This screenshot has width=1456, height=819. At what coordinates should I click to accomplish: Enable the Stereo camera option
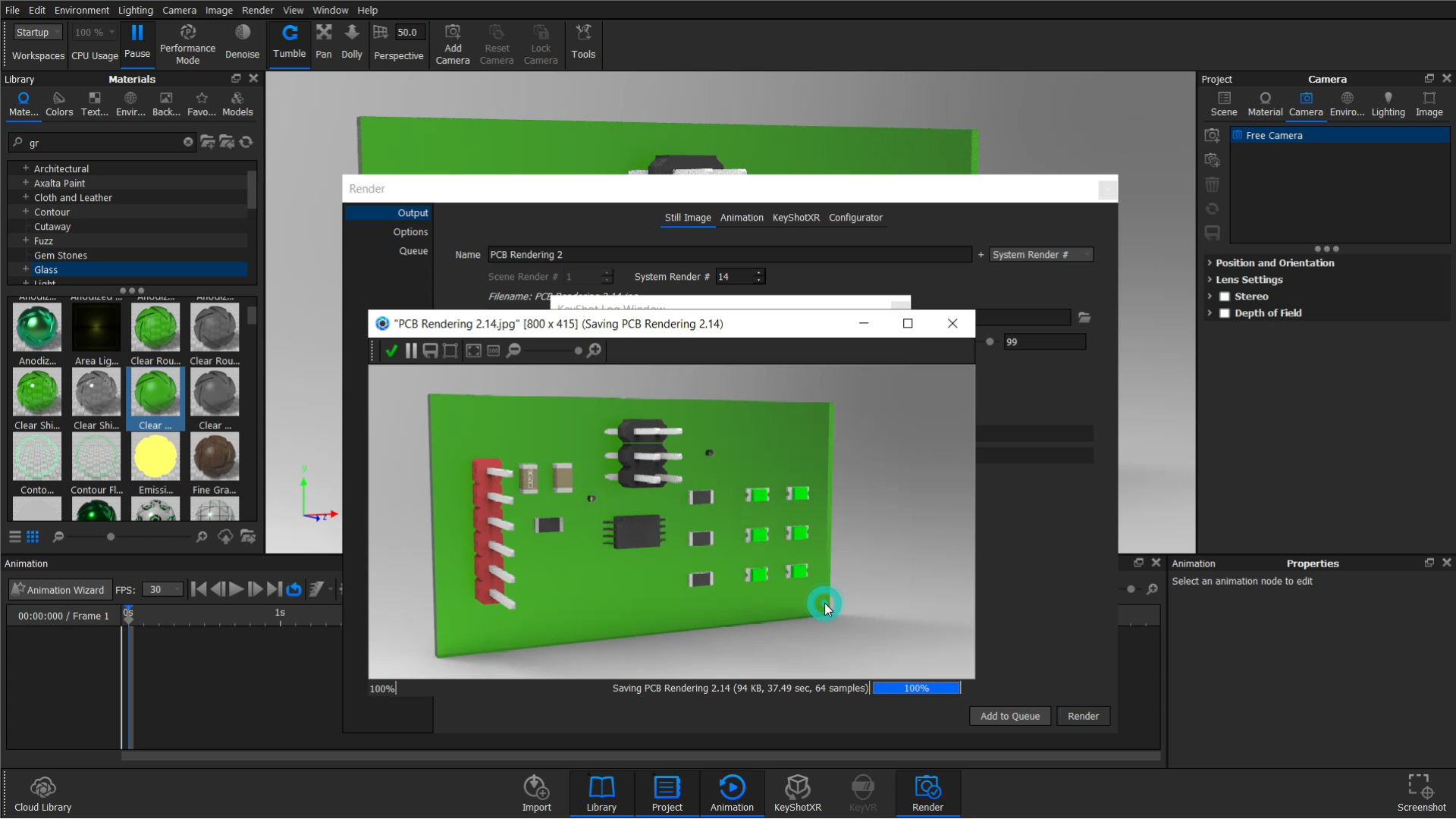(x=1225, y=296)
